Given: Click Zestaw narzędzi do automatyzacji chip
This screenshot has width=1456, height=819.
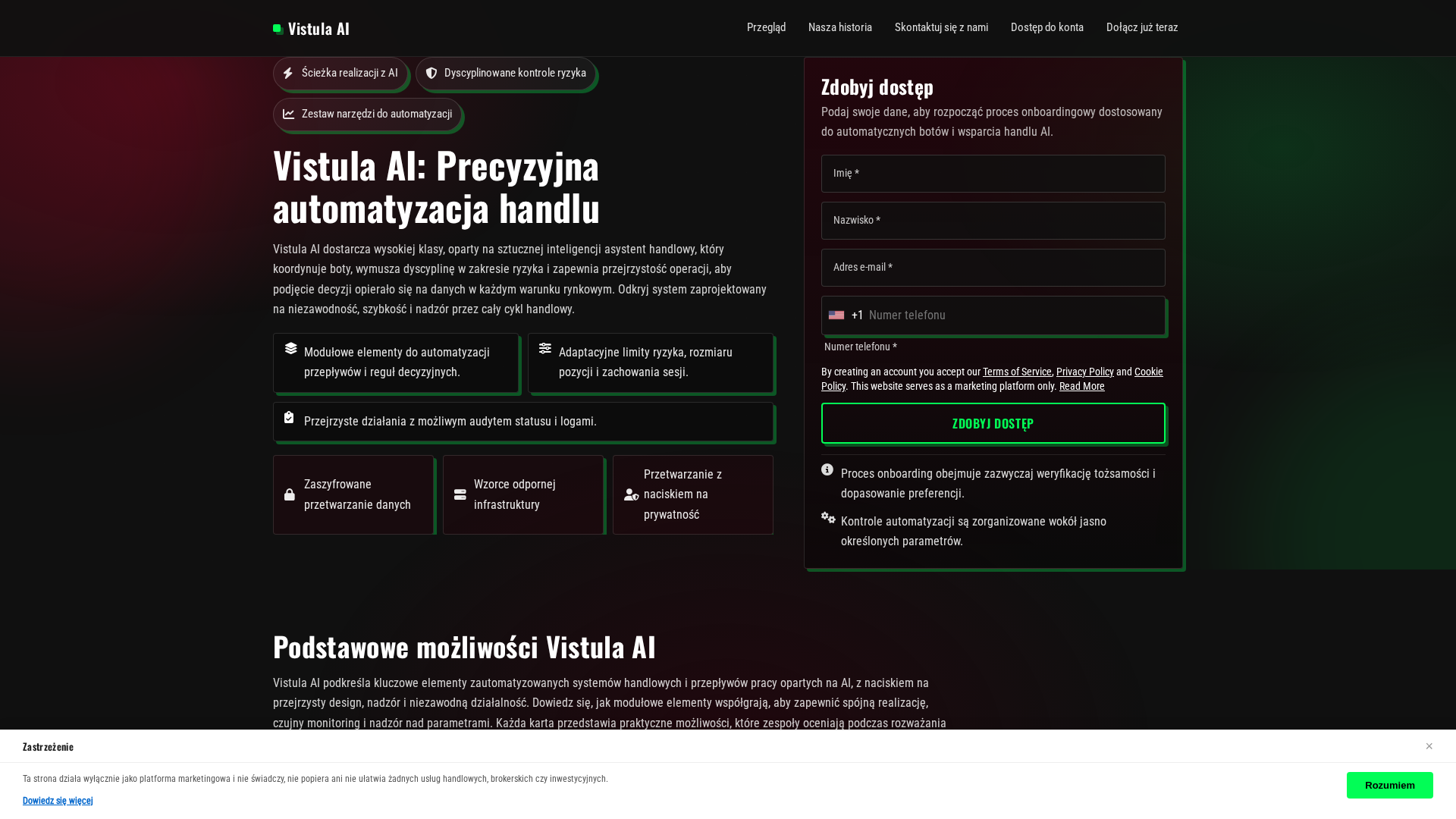Looking at the screenshot, I should point(368,115).
